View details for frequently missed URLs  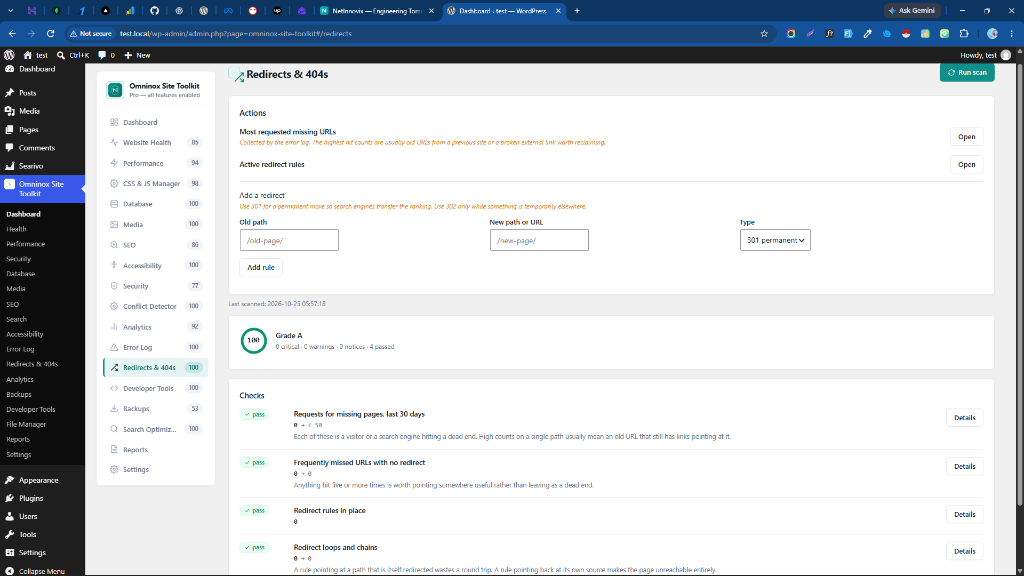(x=964, y=466)
